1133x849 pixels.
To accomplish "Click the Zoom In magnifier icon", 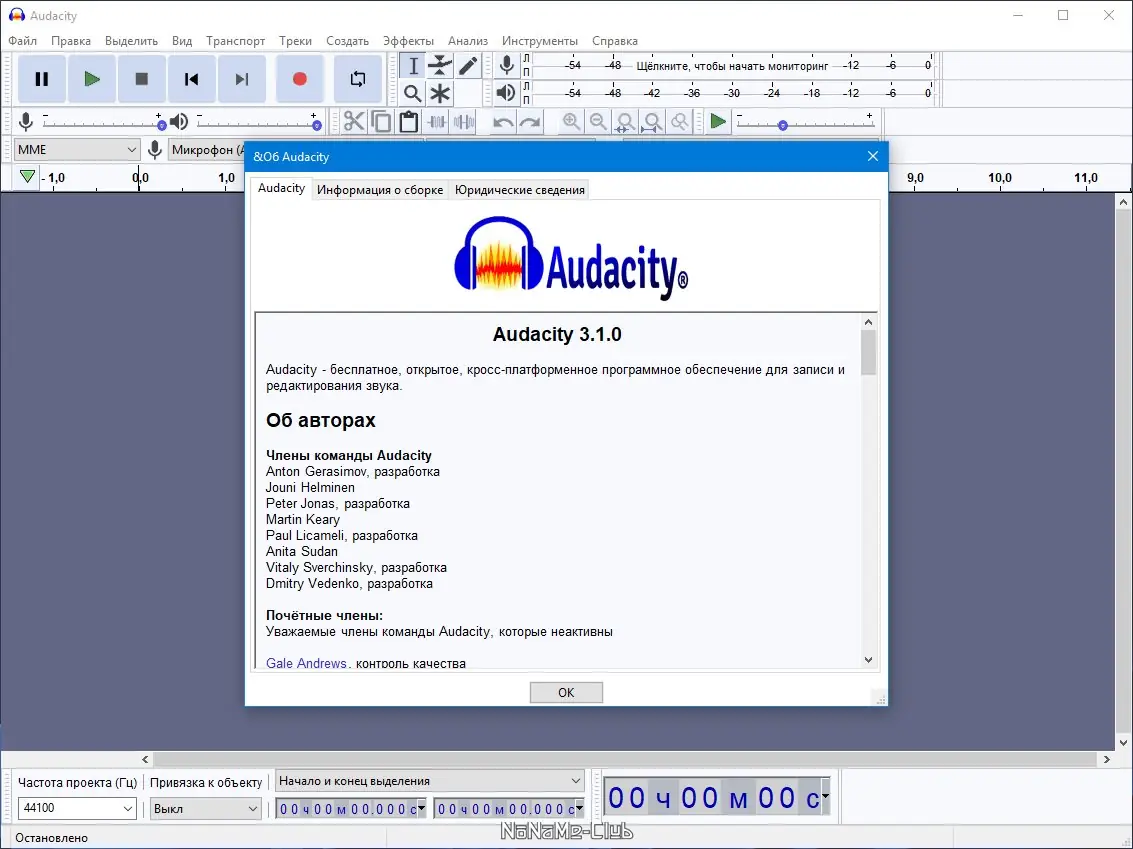I will tap(571, 121).
